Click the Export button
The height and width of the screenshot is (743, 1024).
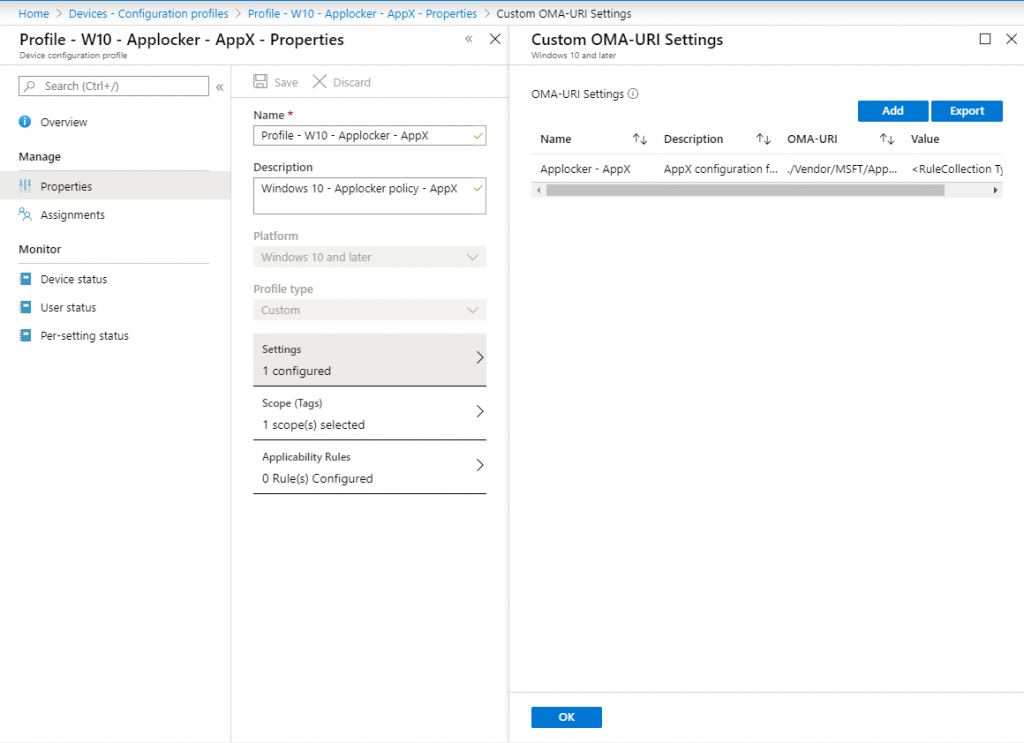point(966,110)
